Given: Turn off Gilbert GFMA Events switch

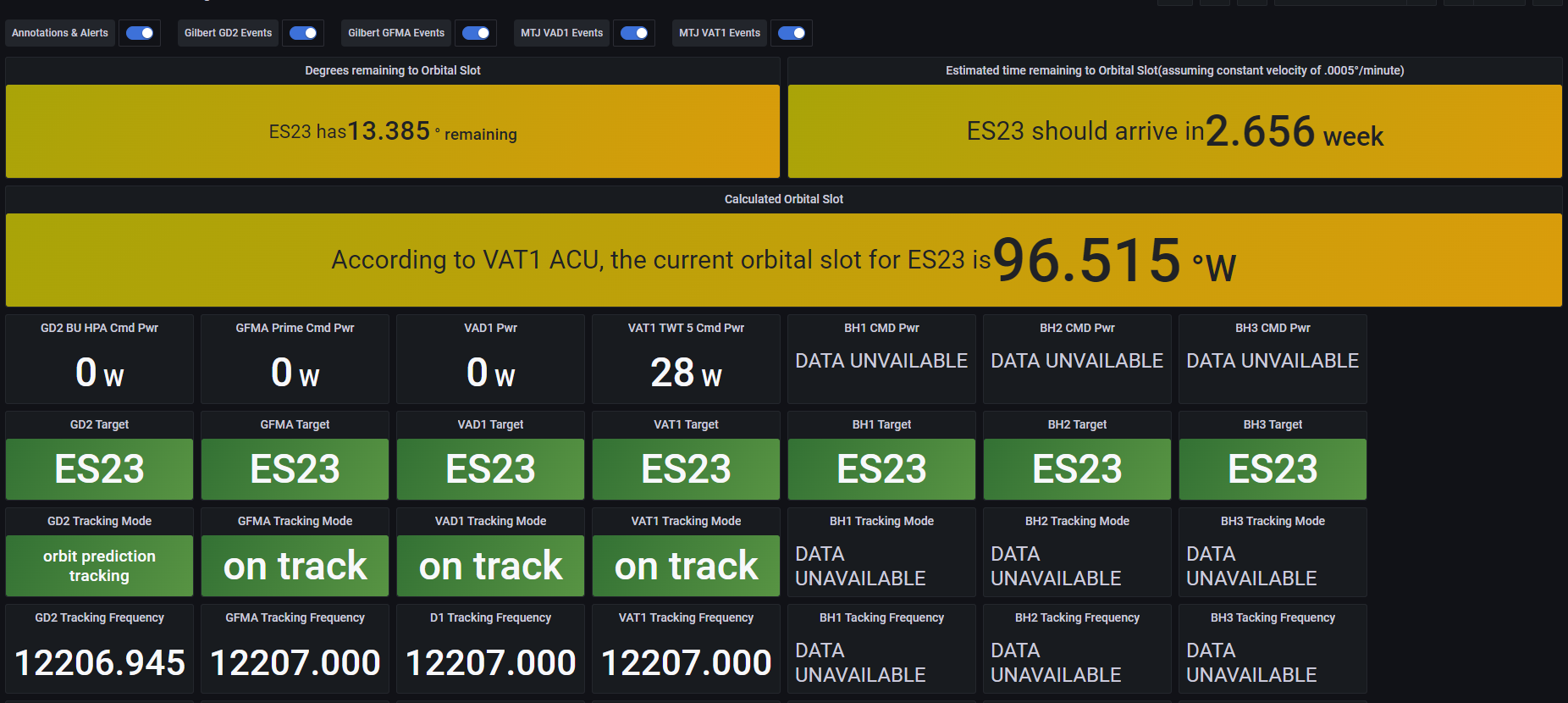Looking at the screenshot, I should 476,33.
